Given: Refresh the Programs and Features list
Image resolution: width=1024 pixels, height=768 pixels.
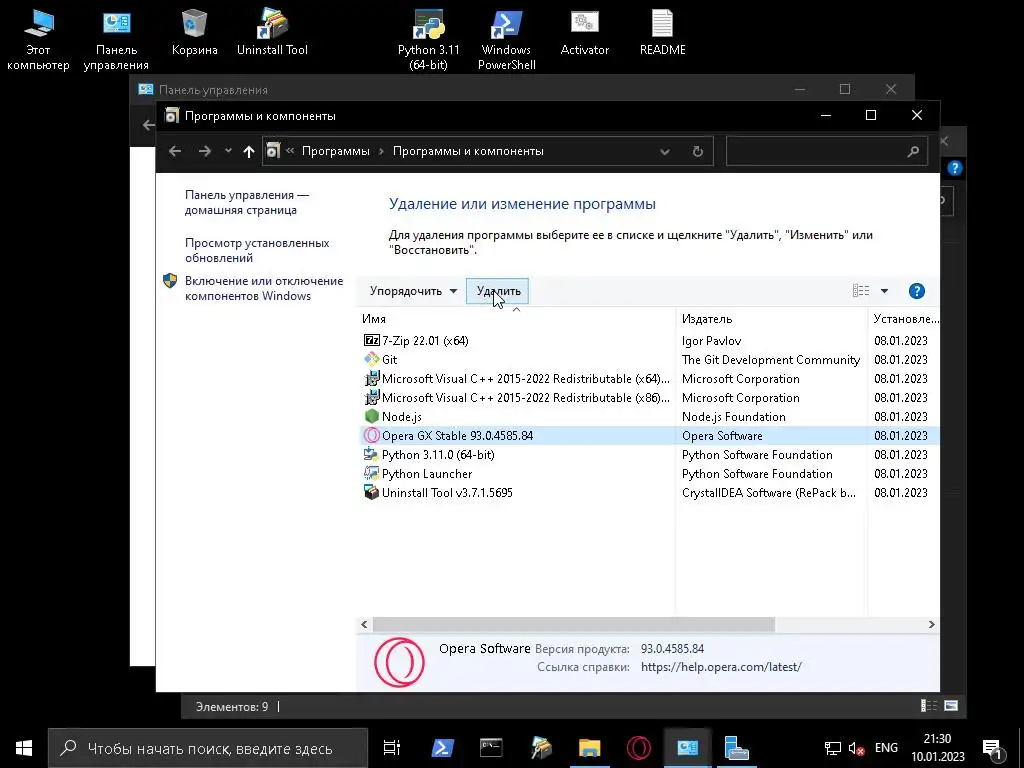Looking at the screenshot, I should (697, 152).
